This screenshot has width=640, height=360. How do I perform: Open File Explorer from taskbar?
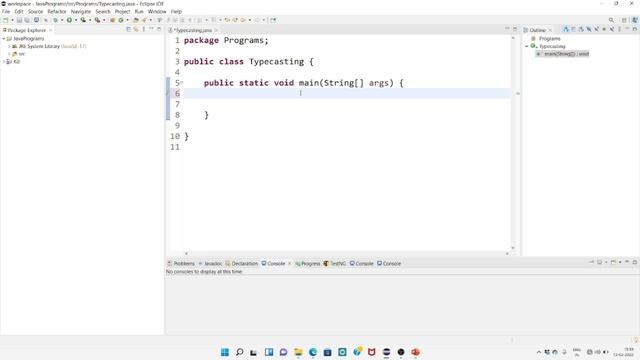click(298, 352)
